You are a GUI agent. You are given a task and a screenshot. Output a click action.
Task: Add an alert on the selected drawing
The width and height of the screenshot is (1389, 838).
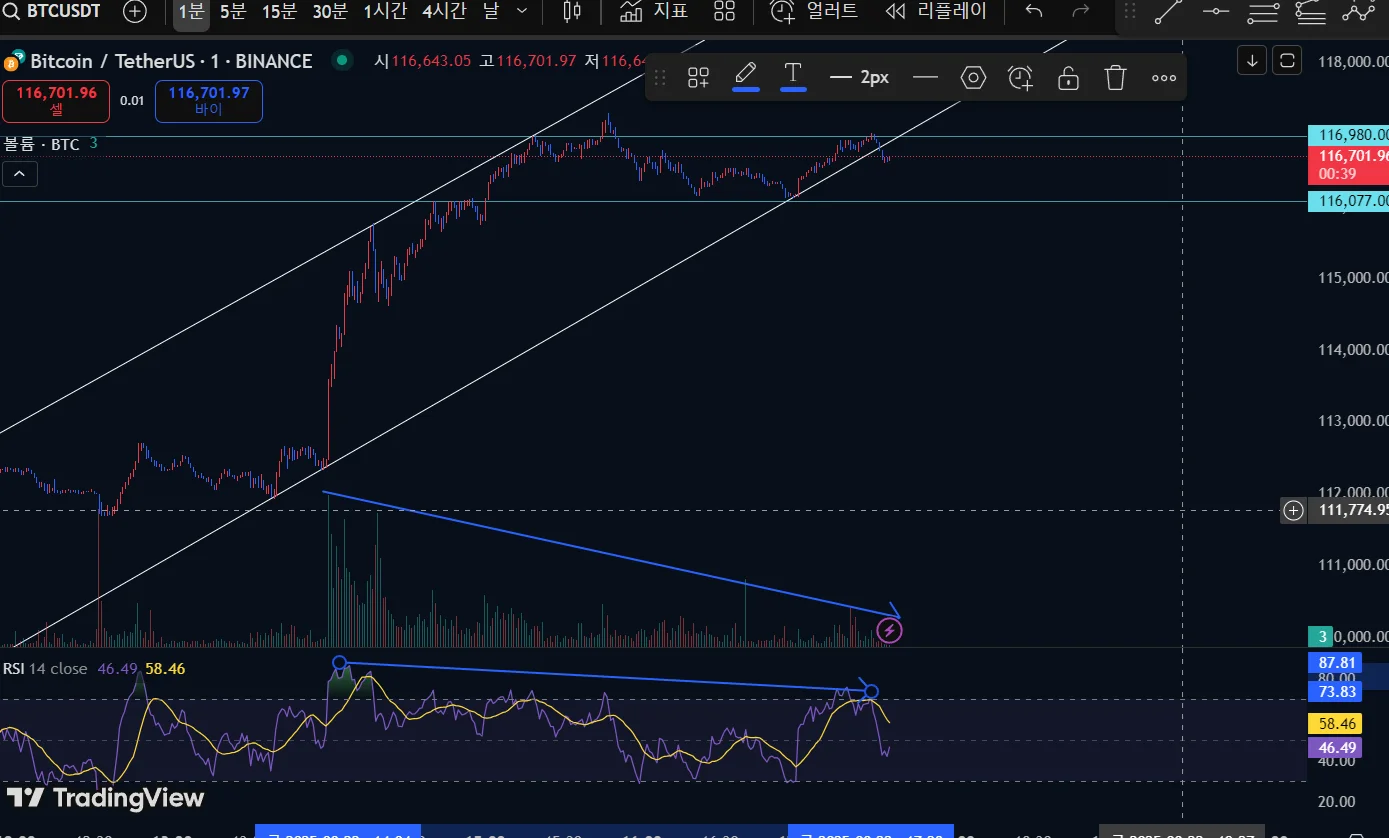coord(1021,77)
